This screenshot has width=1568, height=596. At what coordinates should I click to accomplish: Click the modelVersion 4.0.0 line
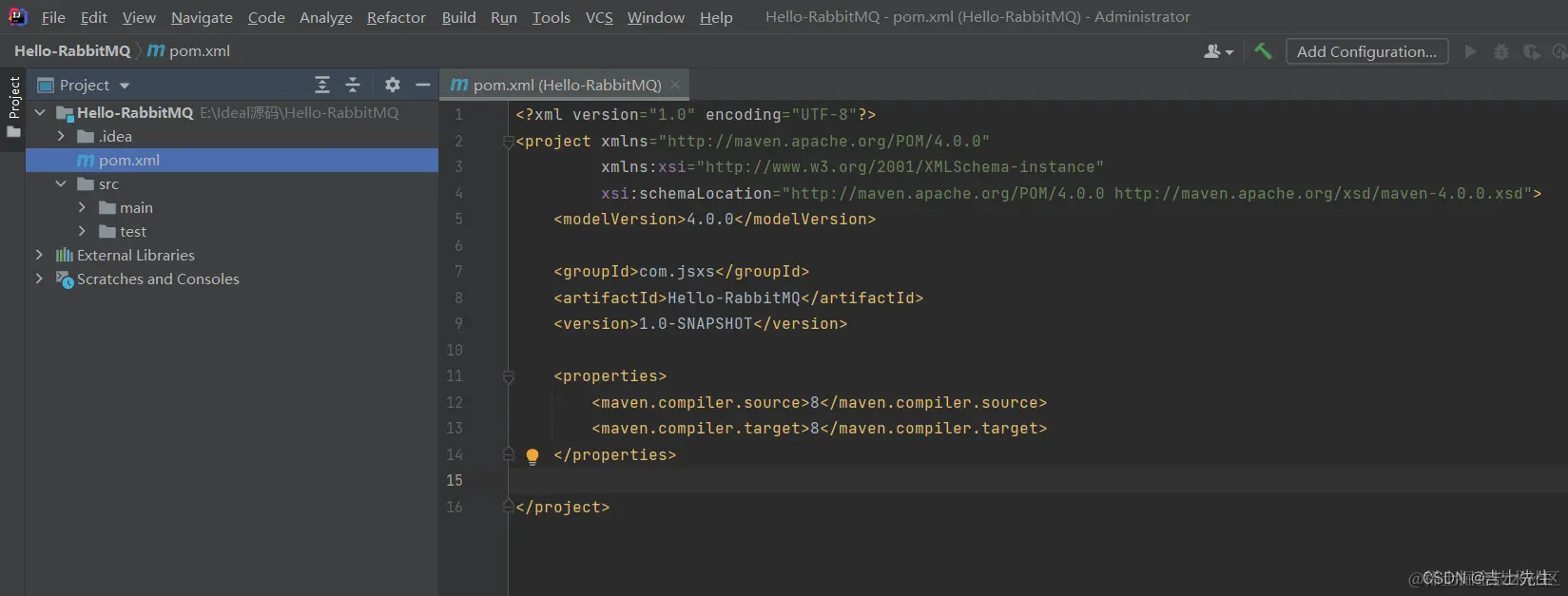714,220
